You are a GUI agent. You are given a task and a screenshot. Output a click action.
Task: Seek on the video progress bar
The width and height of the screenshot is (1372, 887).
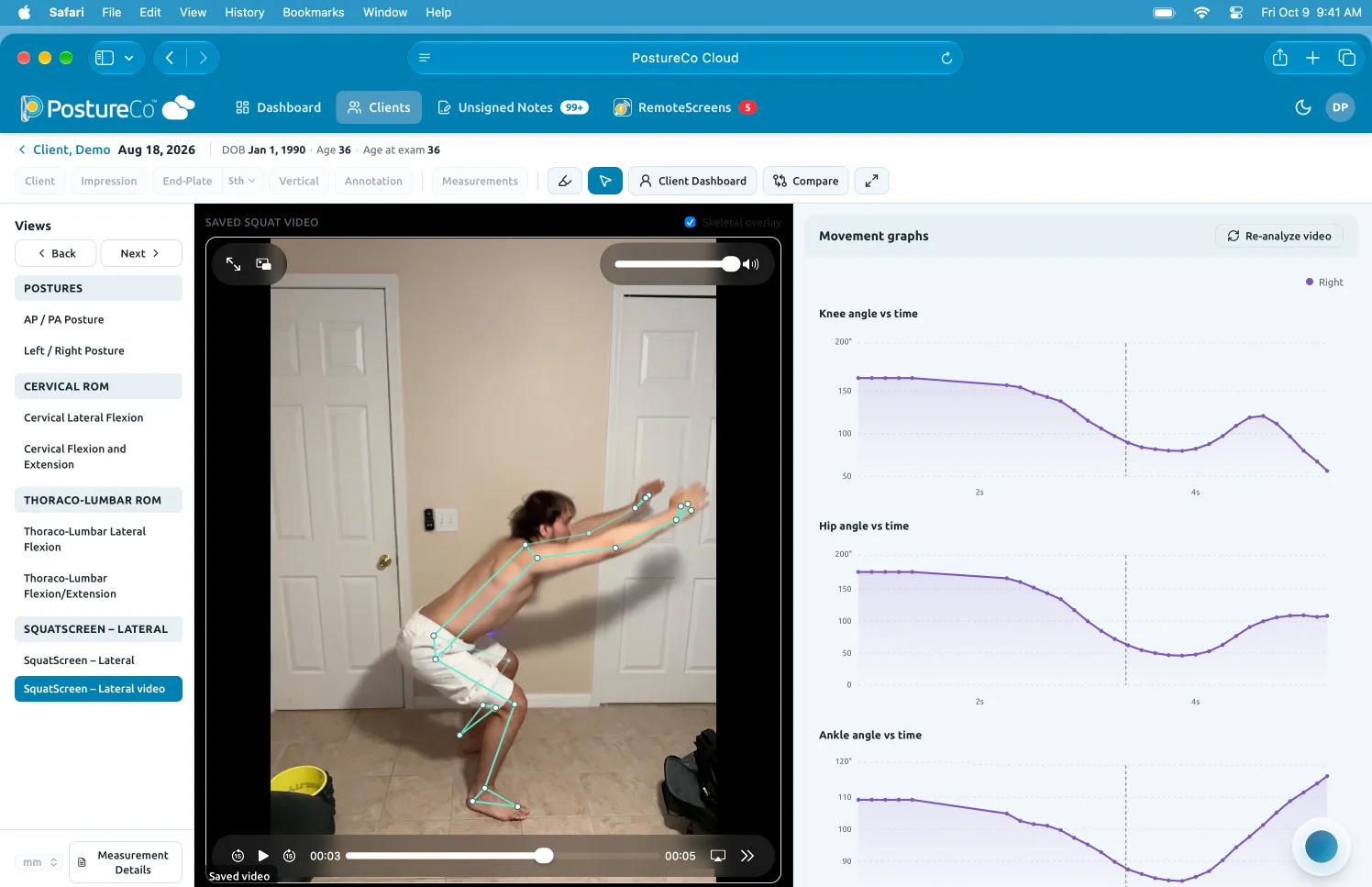[503, 856]
